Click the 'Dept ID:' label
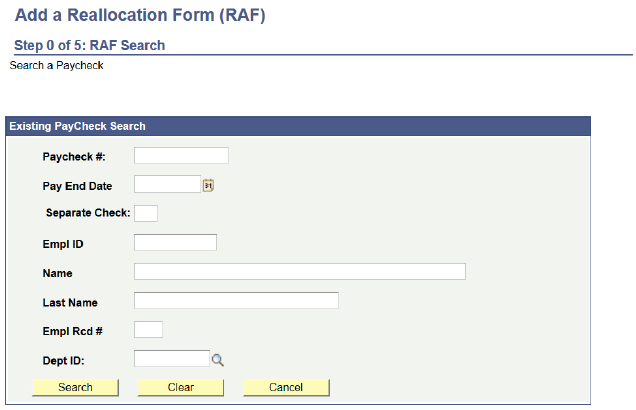Image resolution: width=636 pixels, height=410 pixels. pyautogui.click(x=64, y=361)
